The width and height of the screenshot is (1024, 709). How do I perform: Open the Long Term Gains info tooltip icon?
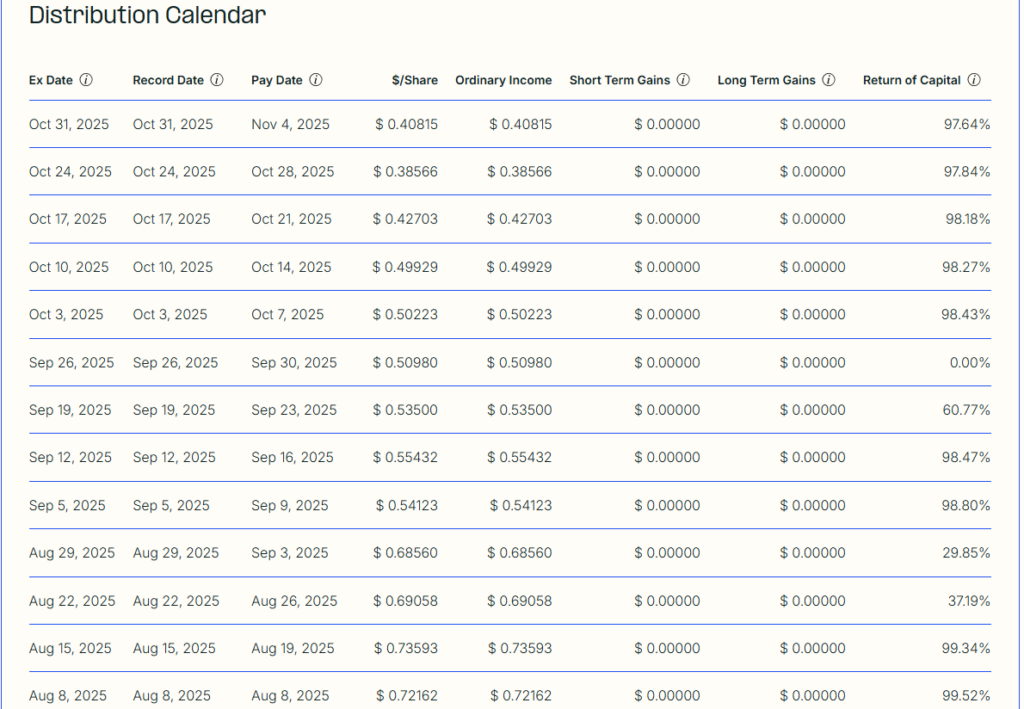[828, 80]
